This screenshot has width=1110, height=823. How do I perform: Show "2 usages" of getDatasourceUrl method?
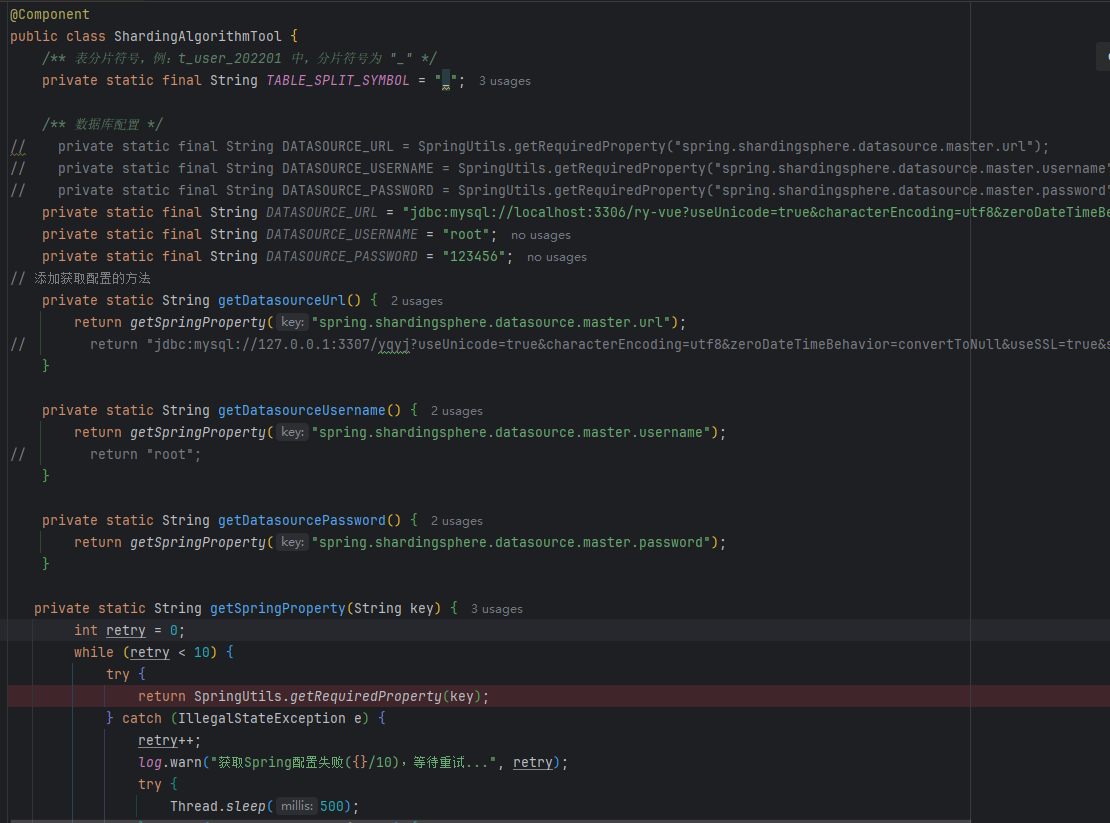click(416, 301)
